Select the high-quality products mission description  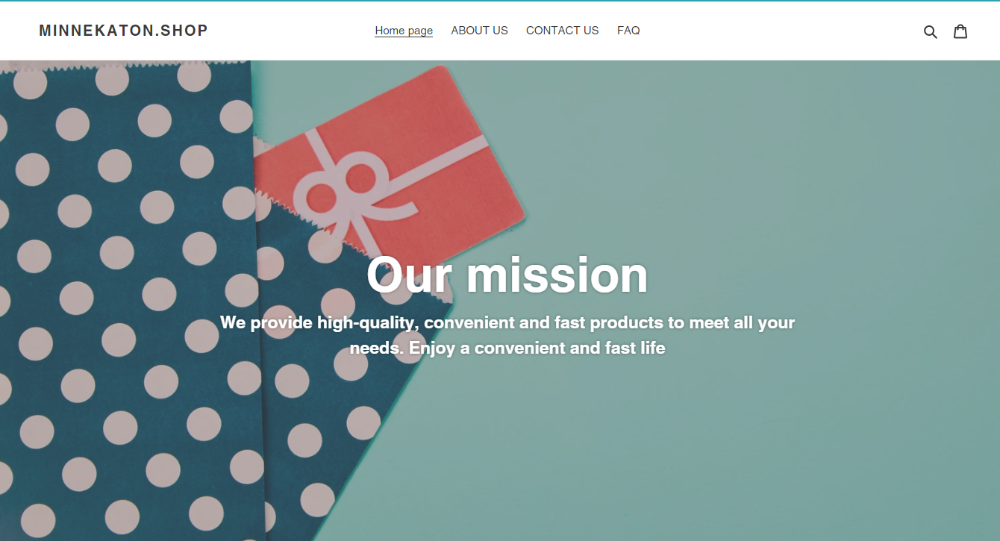(x=507, y=335)
